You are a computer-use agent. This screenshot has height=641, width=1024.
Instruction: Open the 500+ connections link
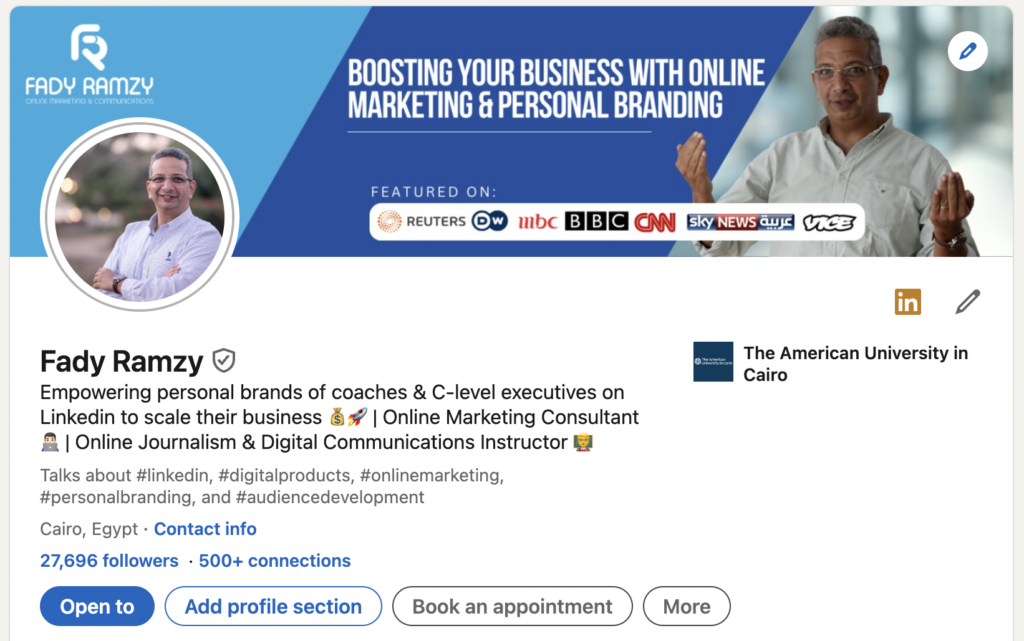(x=274, y=561)
